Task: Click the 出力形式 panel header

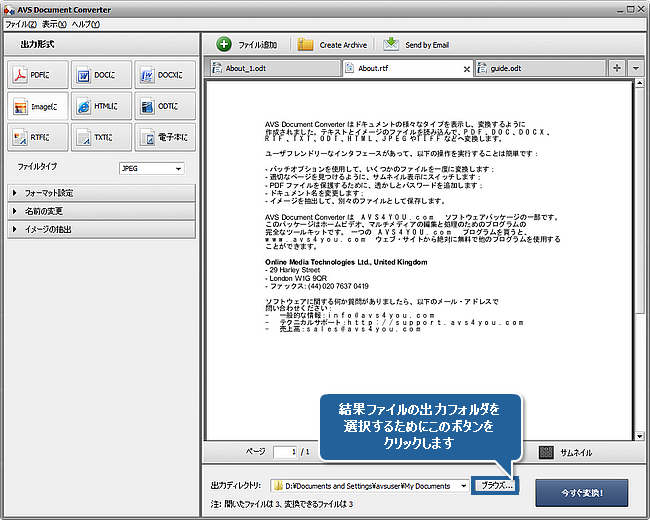Action: coord(102,44)
